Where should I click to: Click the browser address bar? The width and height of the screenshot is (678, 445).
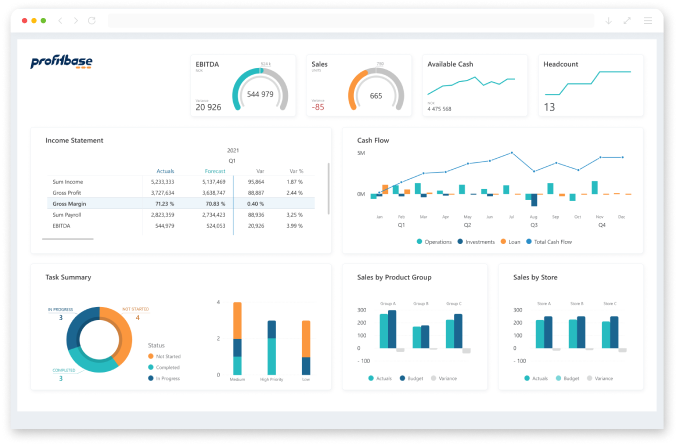351,20
